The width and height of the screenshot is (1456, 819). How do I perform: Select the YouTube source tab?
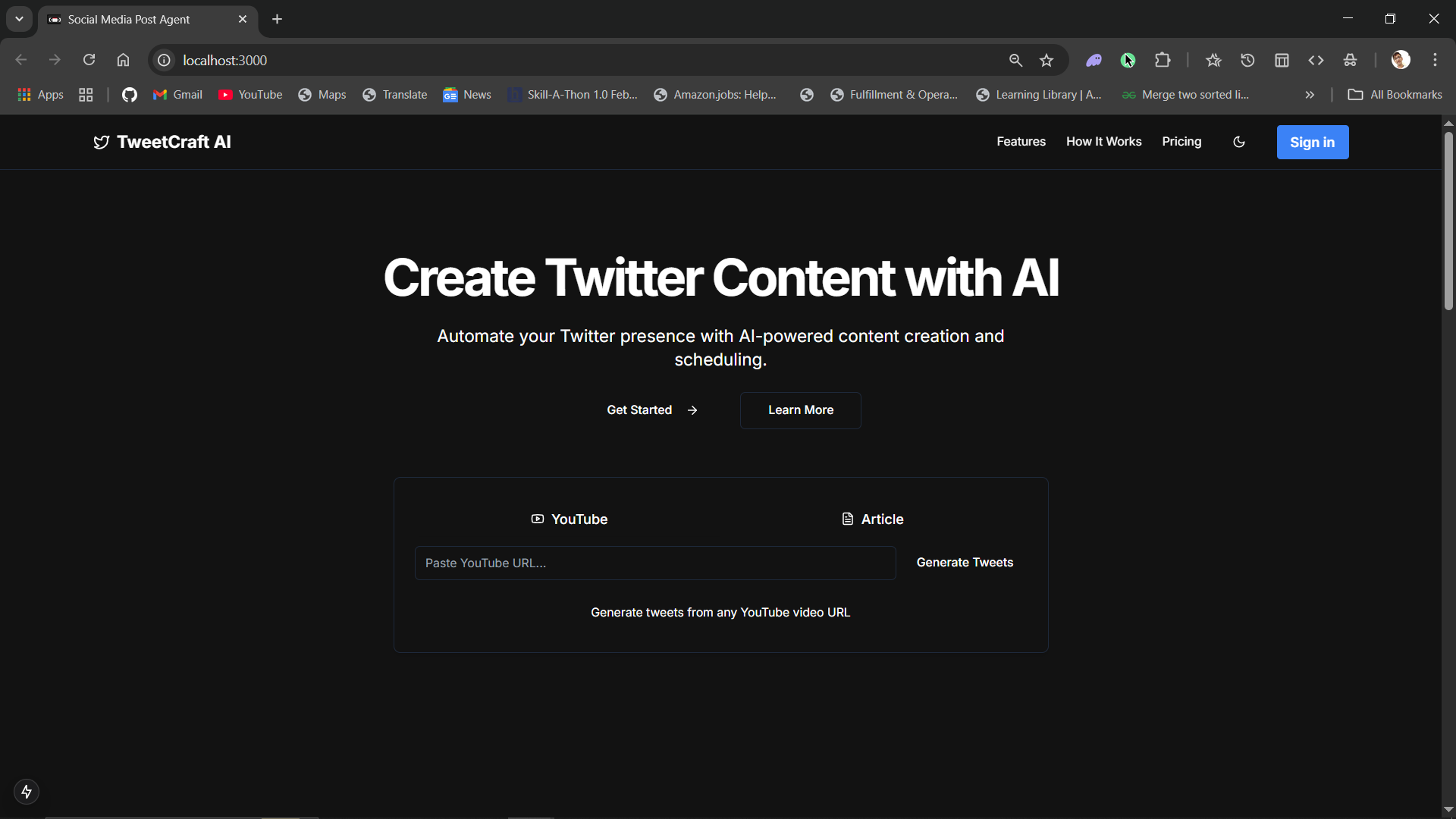click(x=569, y=519)
